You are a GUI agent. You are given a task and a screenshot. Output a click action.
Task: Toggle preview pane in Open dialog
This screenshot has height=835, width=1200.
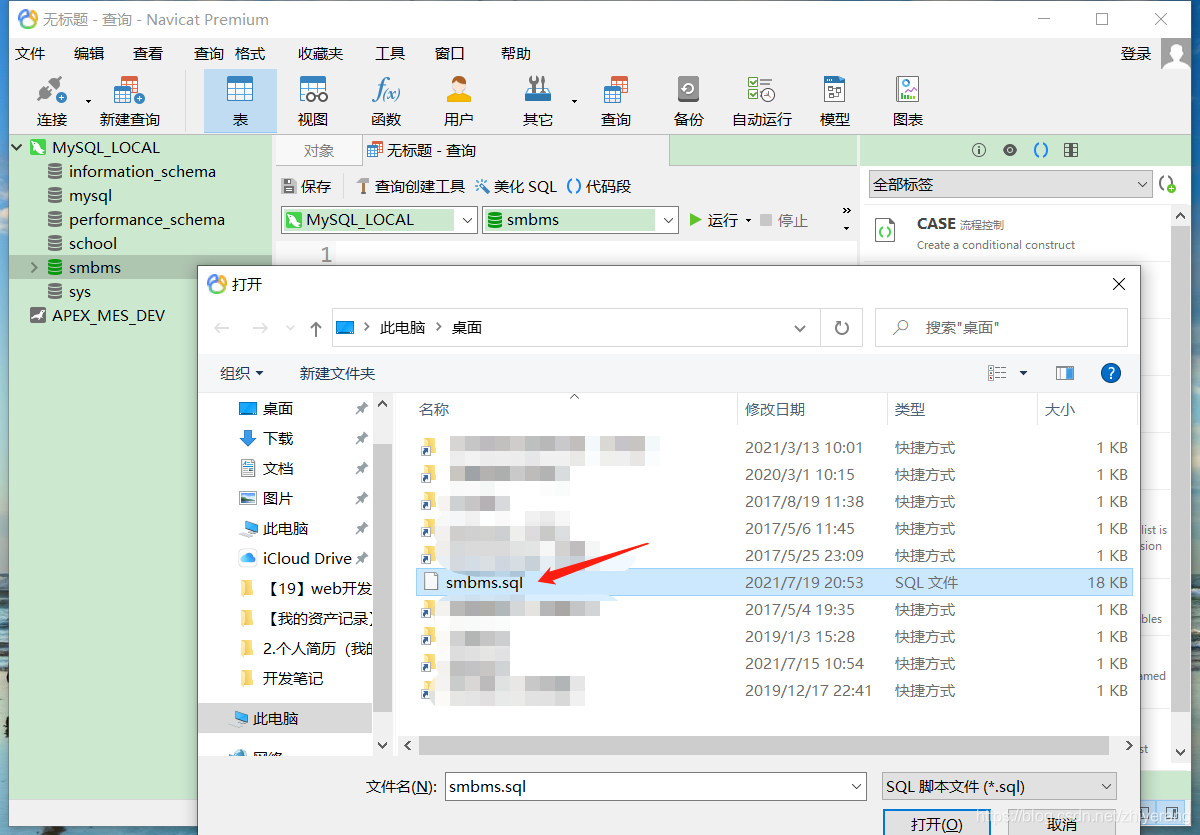click(1065, 373)
